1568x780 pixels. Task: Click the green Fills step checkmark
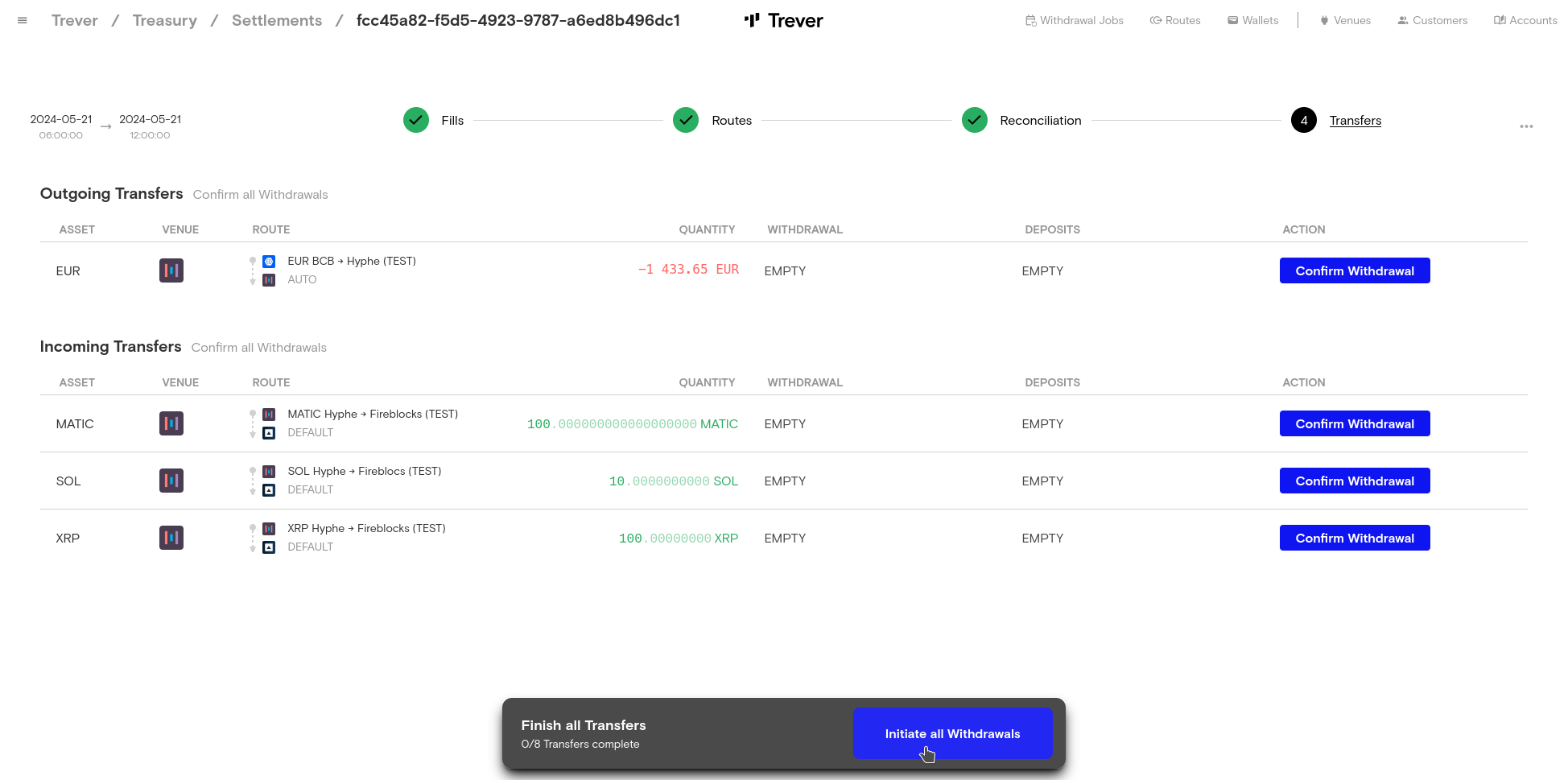pos(416,121)
